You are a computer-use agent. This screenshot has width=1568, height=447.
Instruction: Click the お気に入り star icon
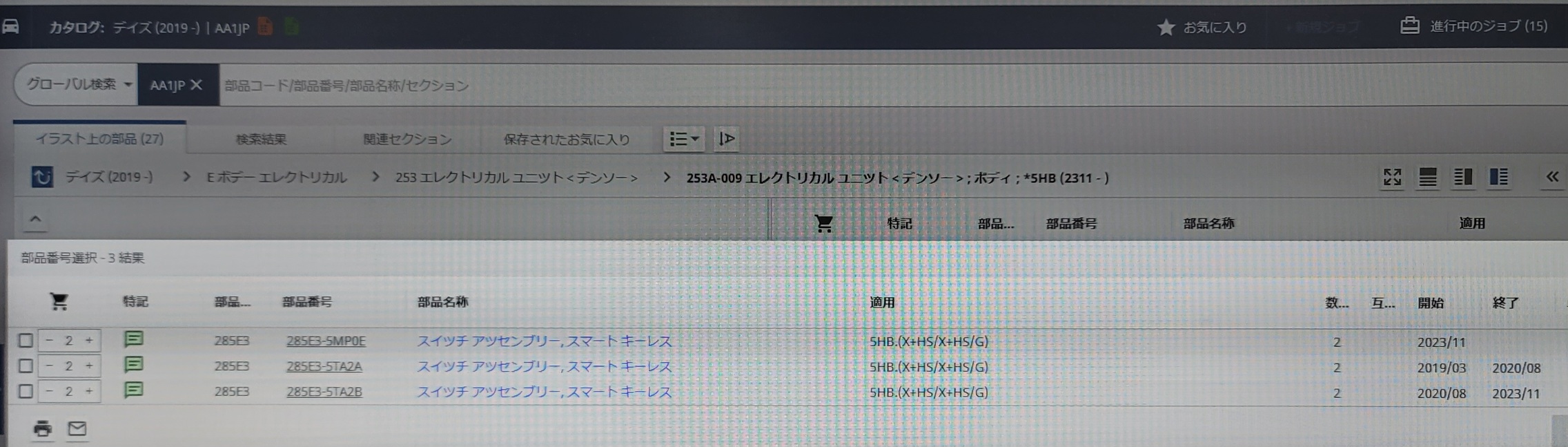click(1166, 27)
